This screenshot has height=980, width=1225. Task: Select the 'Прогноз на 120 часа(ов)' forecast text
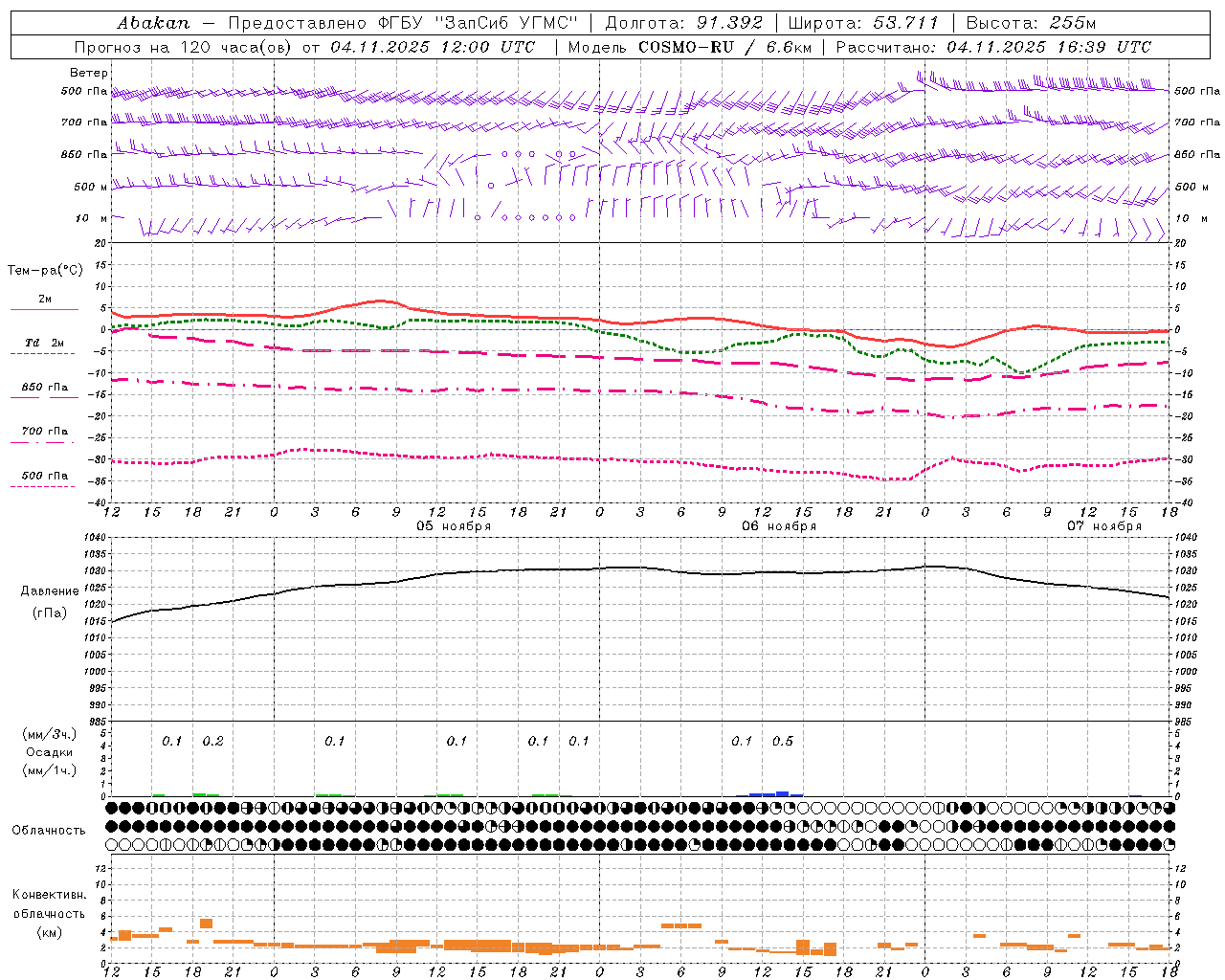point(185,47)
